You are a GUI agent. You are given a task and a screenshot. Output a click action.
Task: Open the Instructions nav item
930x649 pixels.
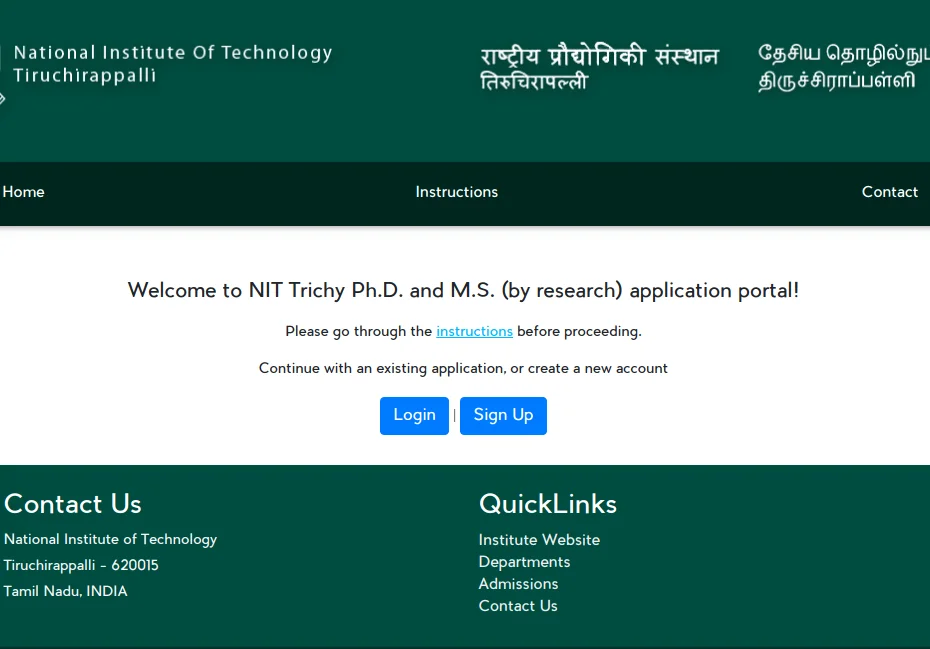(x=457, y=192)
